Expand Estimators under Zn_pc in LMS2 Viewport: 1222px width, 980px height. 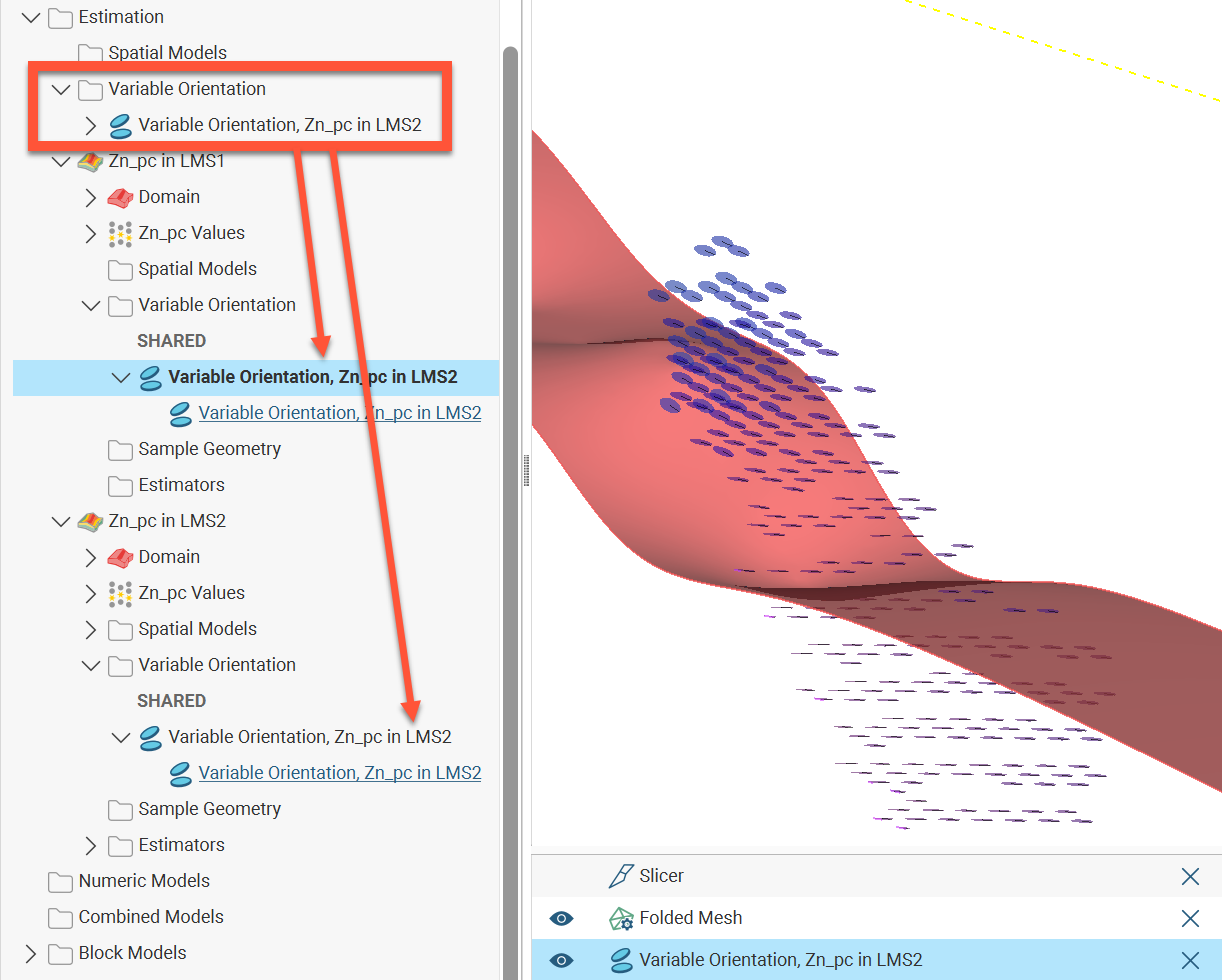(91, 845)
